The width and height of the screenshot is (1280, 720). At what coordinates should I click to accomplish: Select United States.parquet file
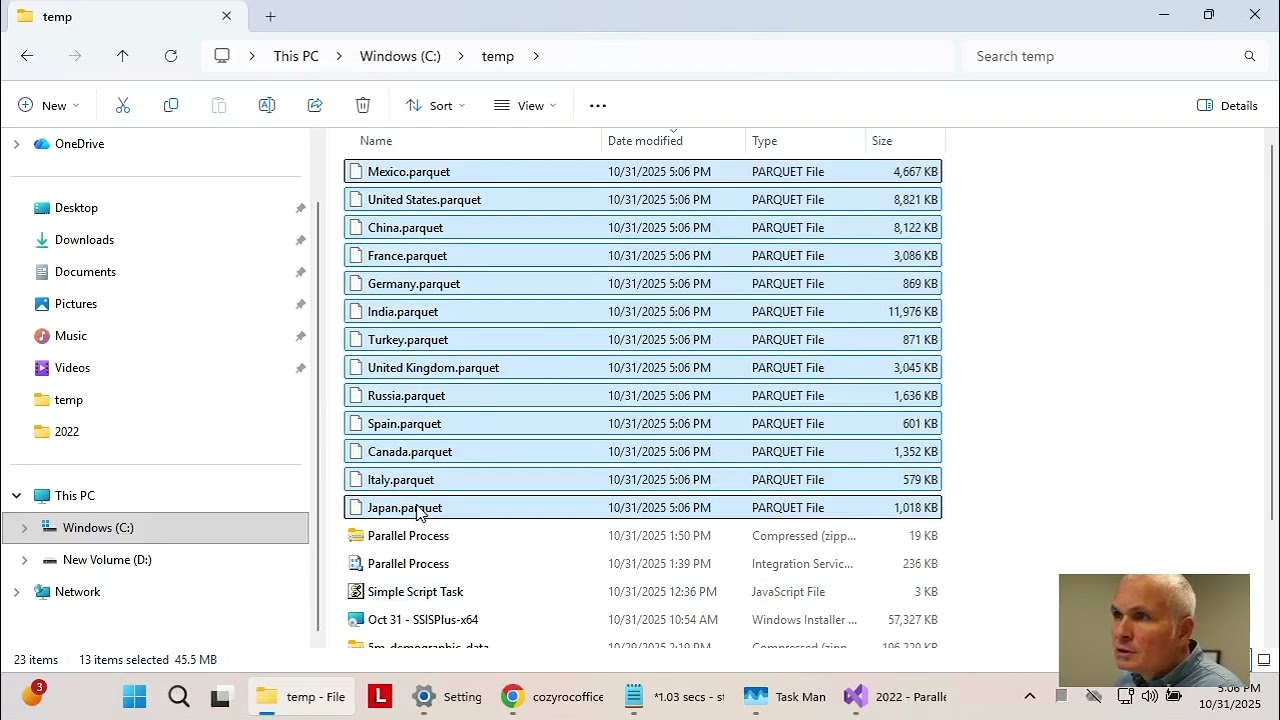[643, 200]
